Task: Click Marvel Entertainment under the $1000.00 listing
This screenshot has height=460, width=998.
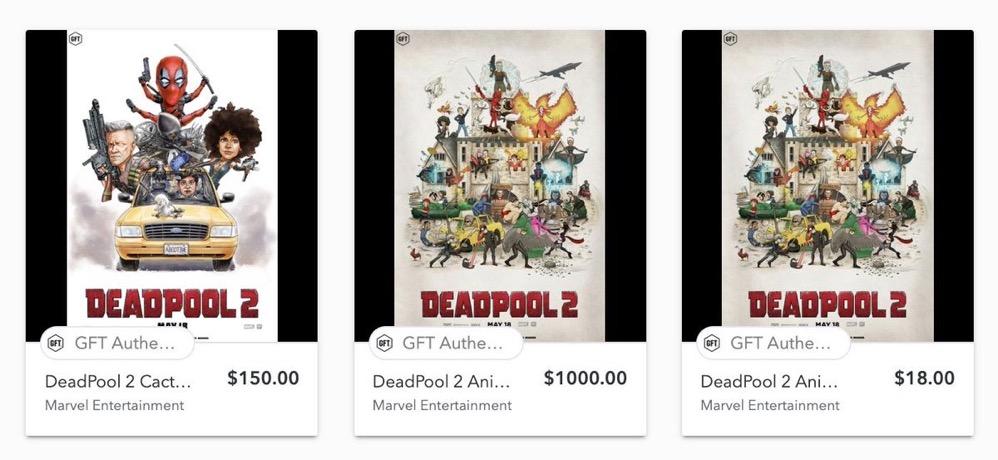Action: point(442,405)
